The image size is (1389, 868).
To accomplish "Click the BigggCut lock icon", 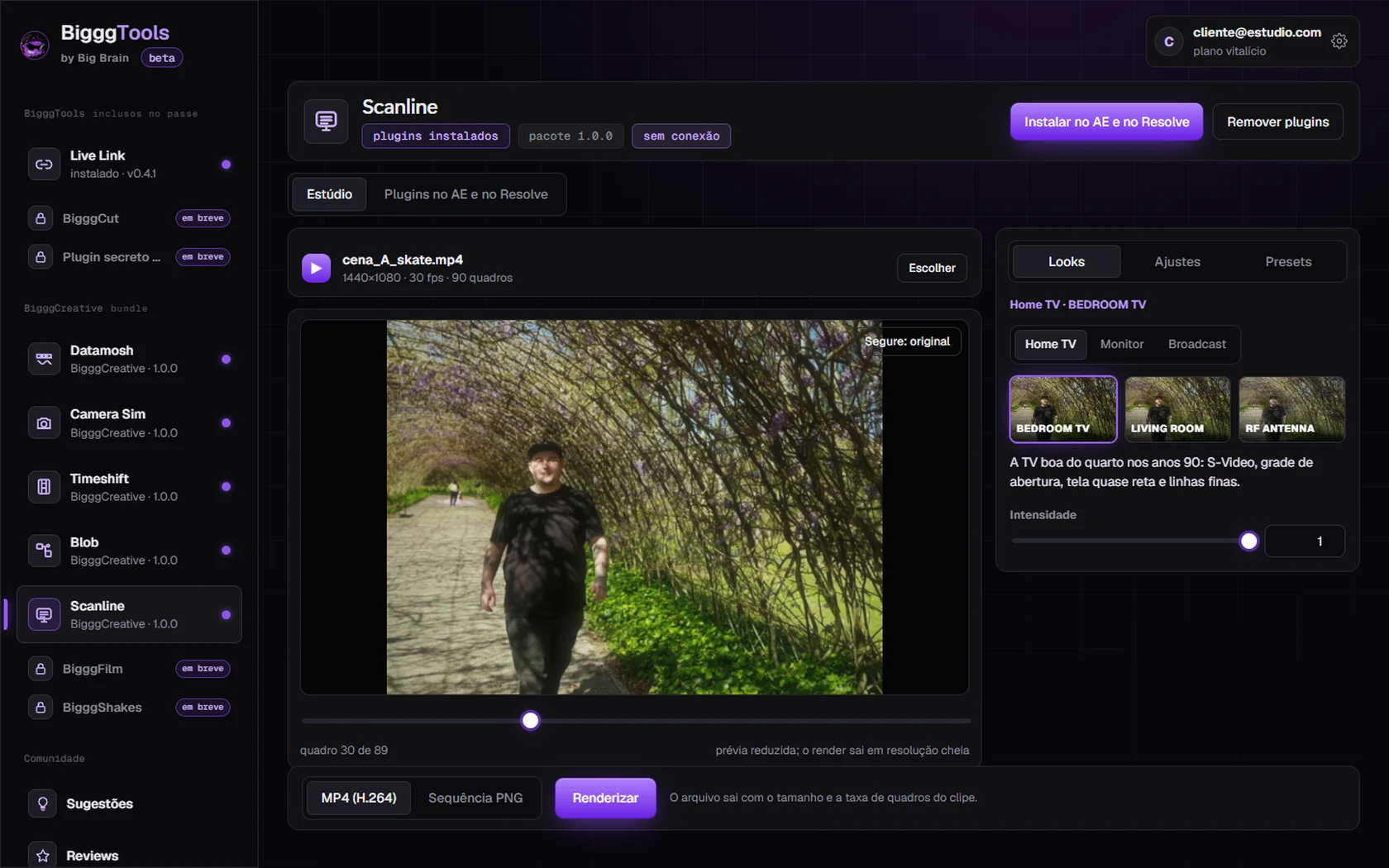I will point(41,218).
